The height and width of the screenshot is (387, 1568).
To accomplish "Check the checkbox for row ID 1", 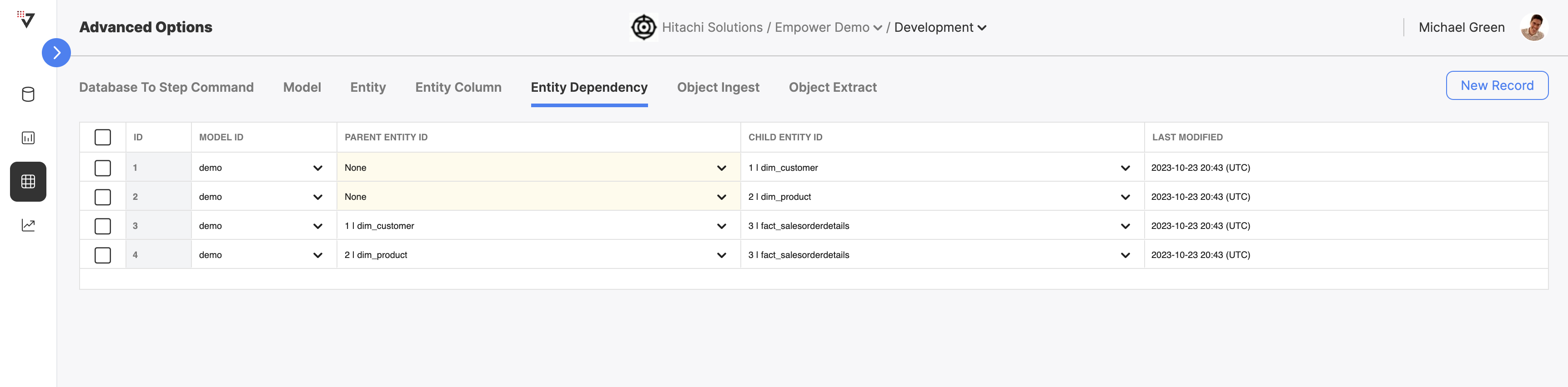I will 103,168.
